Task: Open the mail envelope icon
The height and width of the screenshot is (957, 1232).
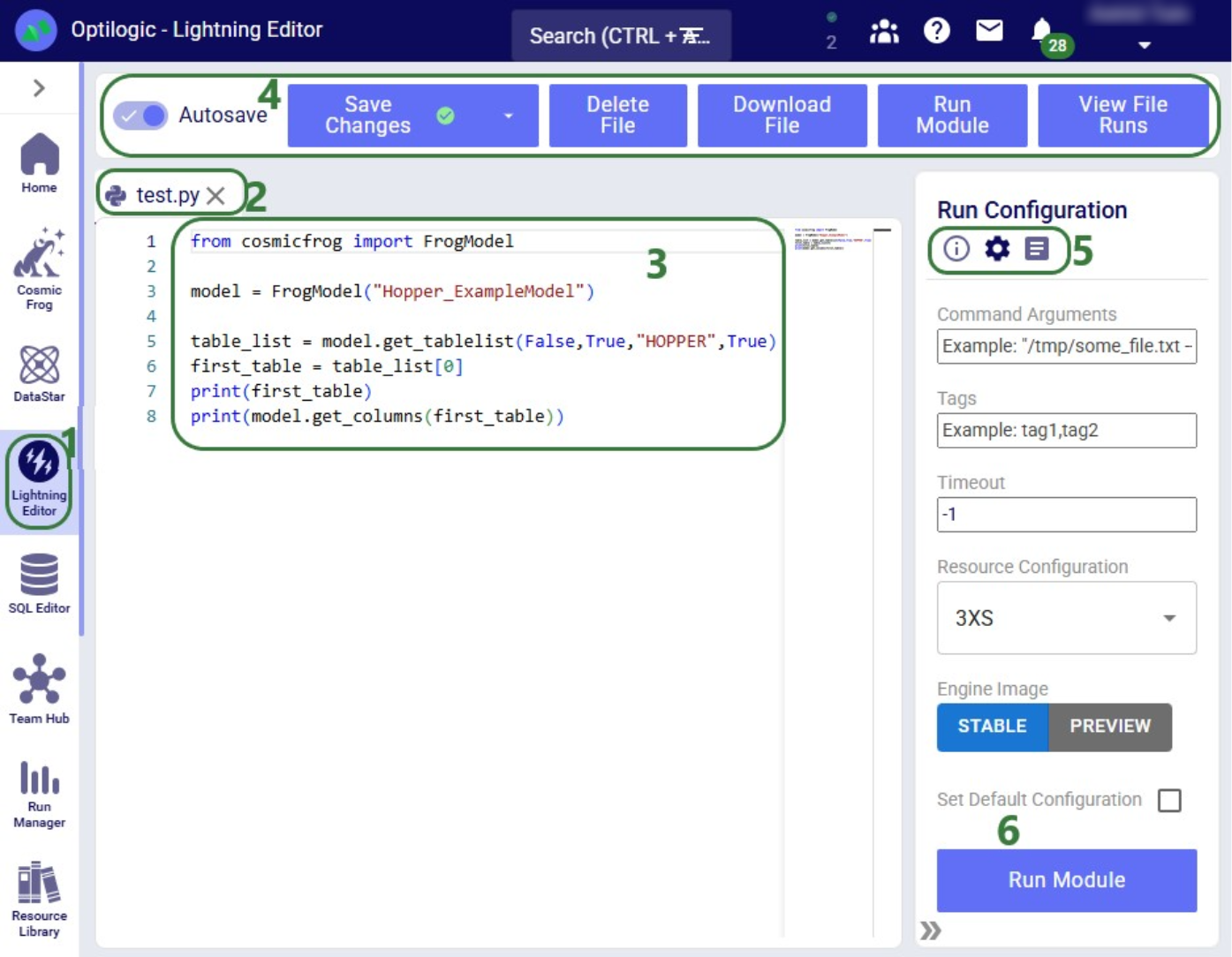Action: click(x=989, y=31)
